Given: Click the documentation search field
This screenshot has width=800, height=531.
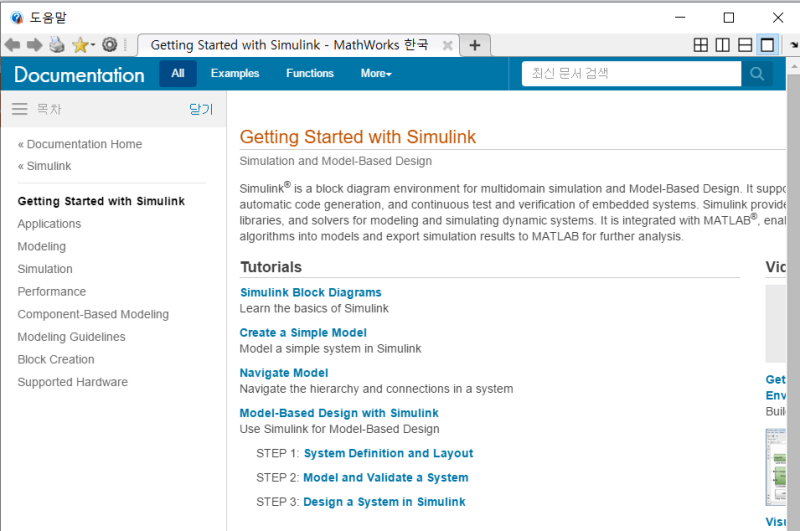Looking at the screenshot, I should click(631, 73).
